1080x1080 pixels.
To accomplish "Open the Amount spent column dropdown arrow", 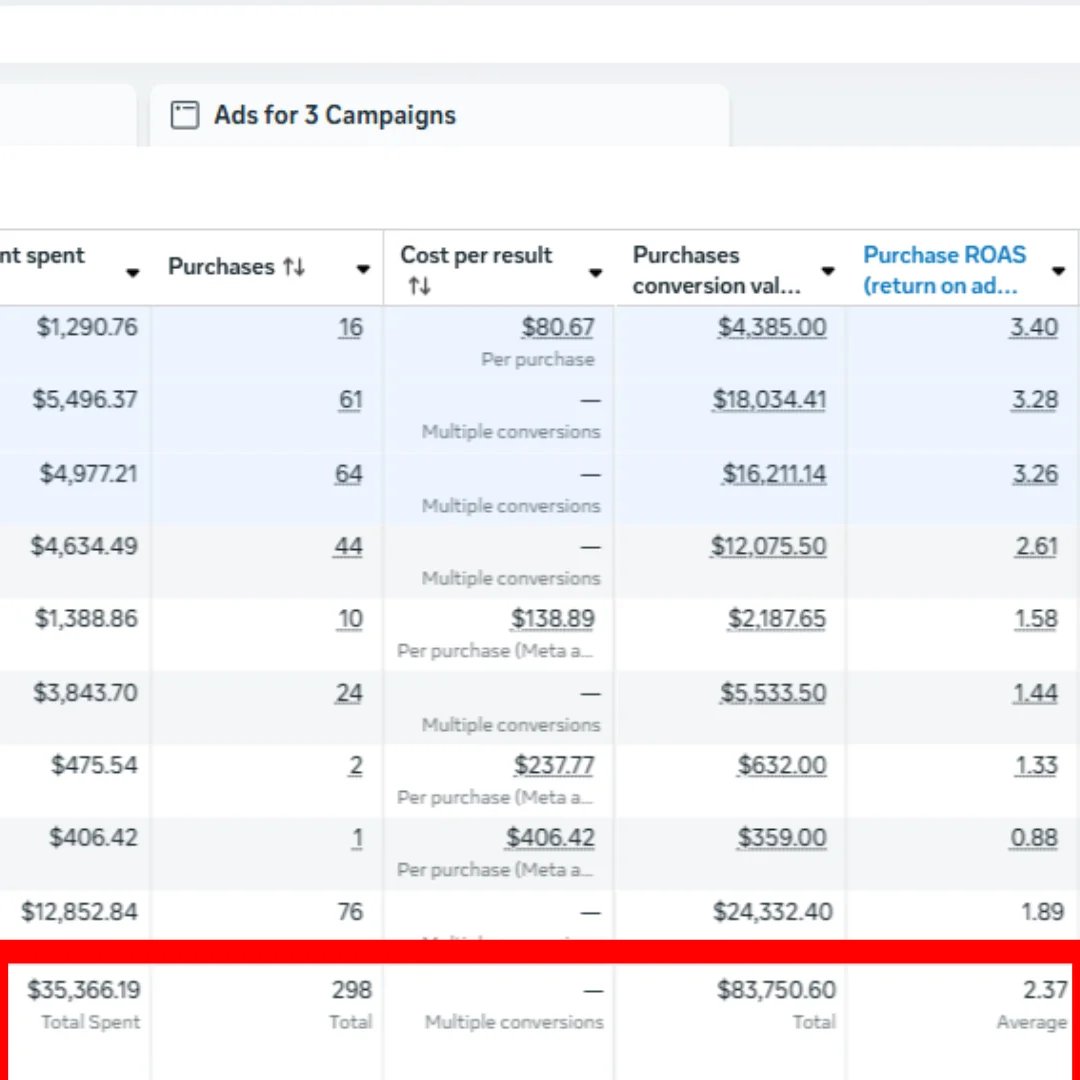I will click(x=132, y=272).
